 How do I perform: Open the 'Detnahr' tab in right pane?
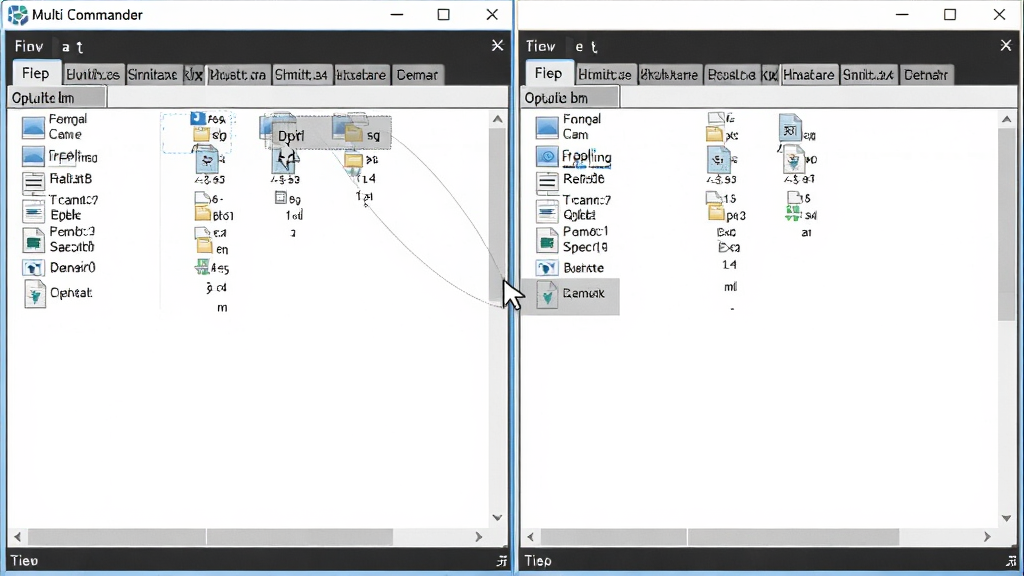(925, 75)
